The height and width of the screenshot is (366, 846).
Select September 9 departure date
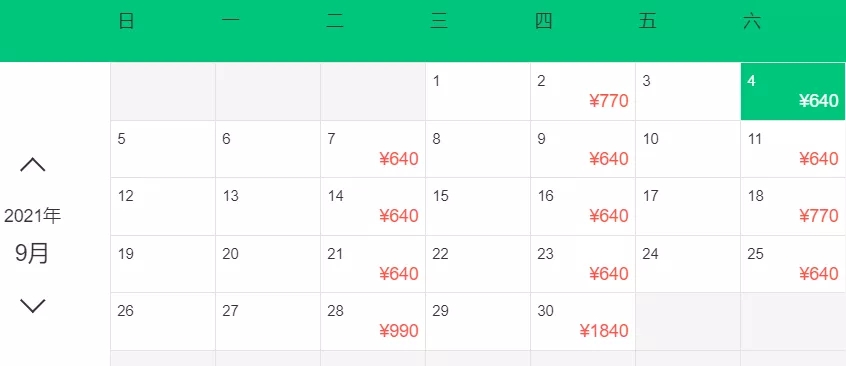[x=583, y=149]
